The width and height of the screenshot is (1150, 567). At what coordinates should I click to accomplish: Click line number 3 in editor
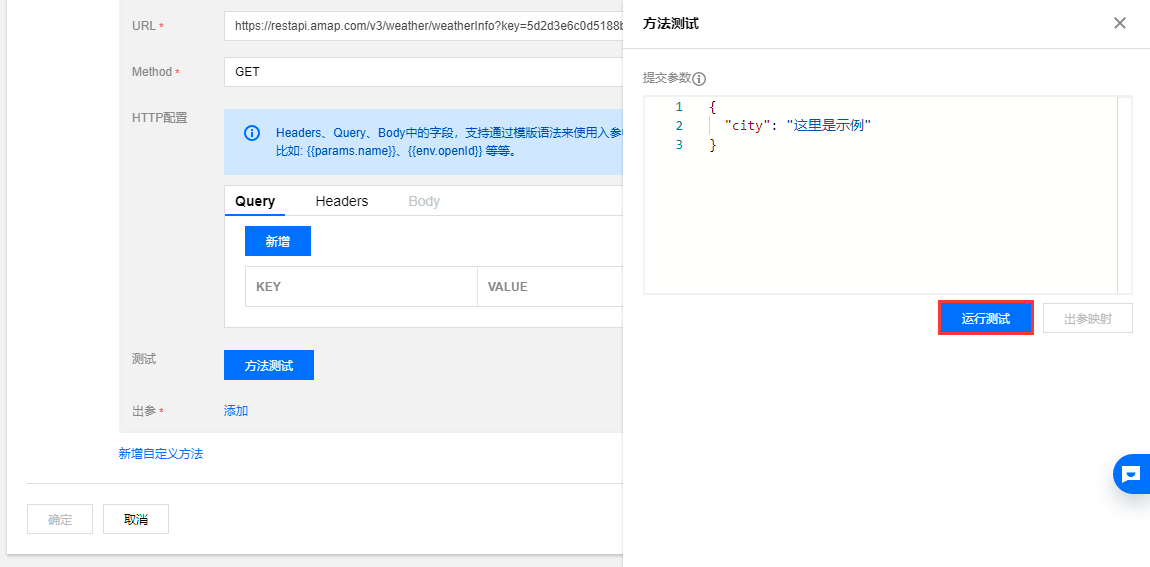point(678,145)
